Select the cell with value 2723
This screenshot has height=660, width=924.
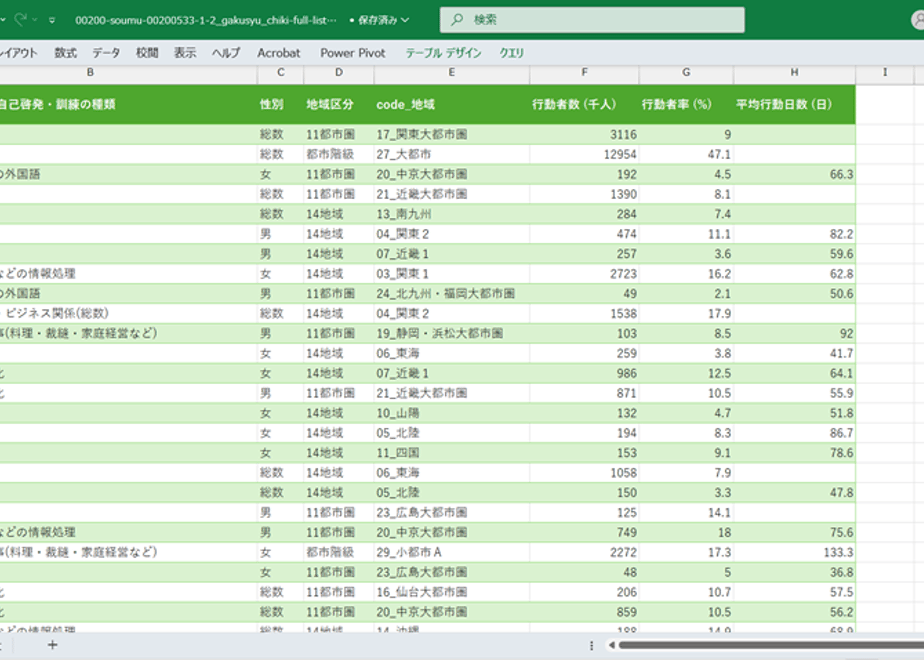[x=584, y=274]
